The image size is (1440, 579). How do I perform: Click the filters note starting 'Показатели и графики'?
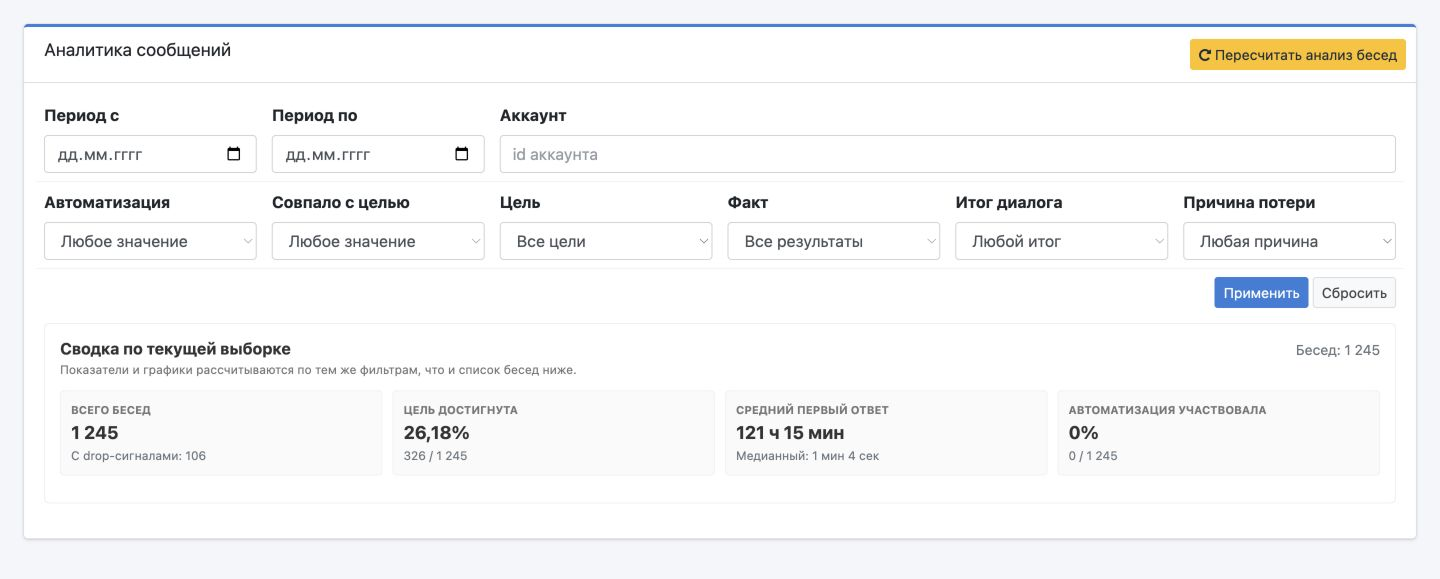pyautogui.click(x=318, y=370)
